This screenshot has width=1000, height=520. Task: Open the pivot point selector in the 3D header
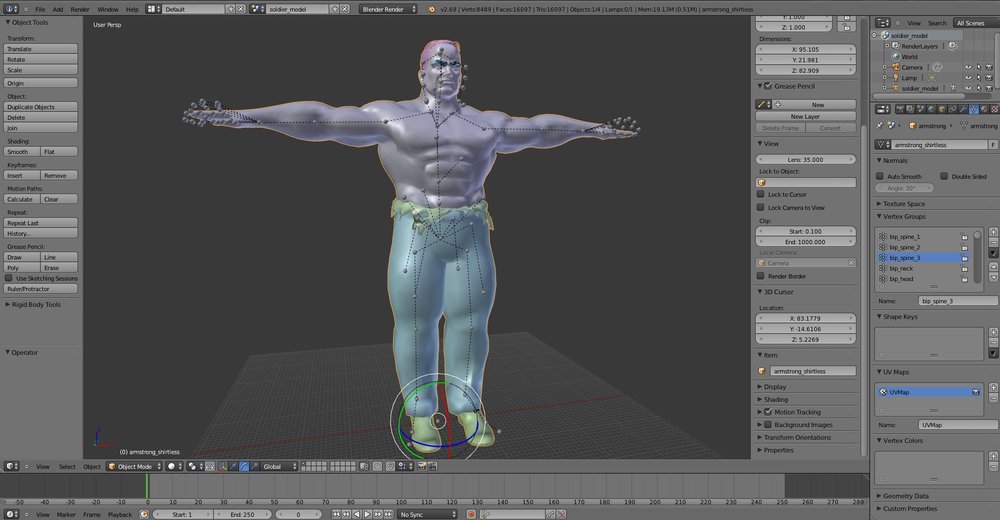[196, 466]
